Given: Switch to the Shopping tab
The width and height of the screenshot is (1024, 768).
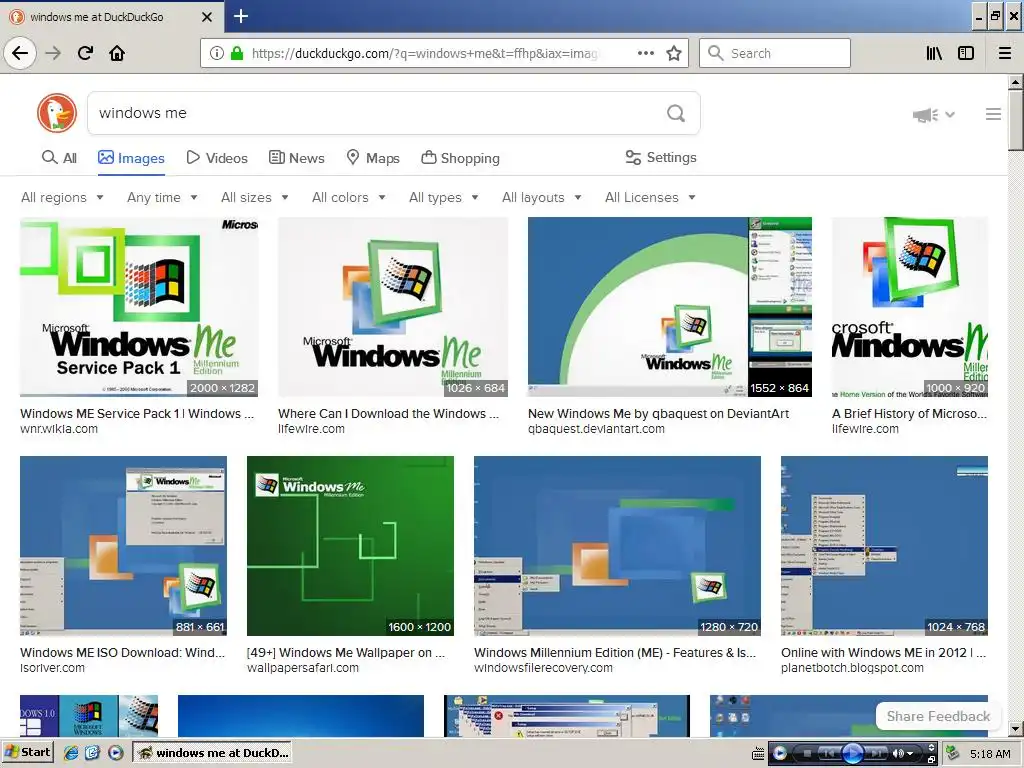Looking at the screenshot, I should point(460,158).
